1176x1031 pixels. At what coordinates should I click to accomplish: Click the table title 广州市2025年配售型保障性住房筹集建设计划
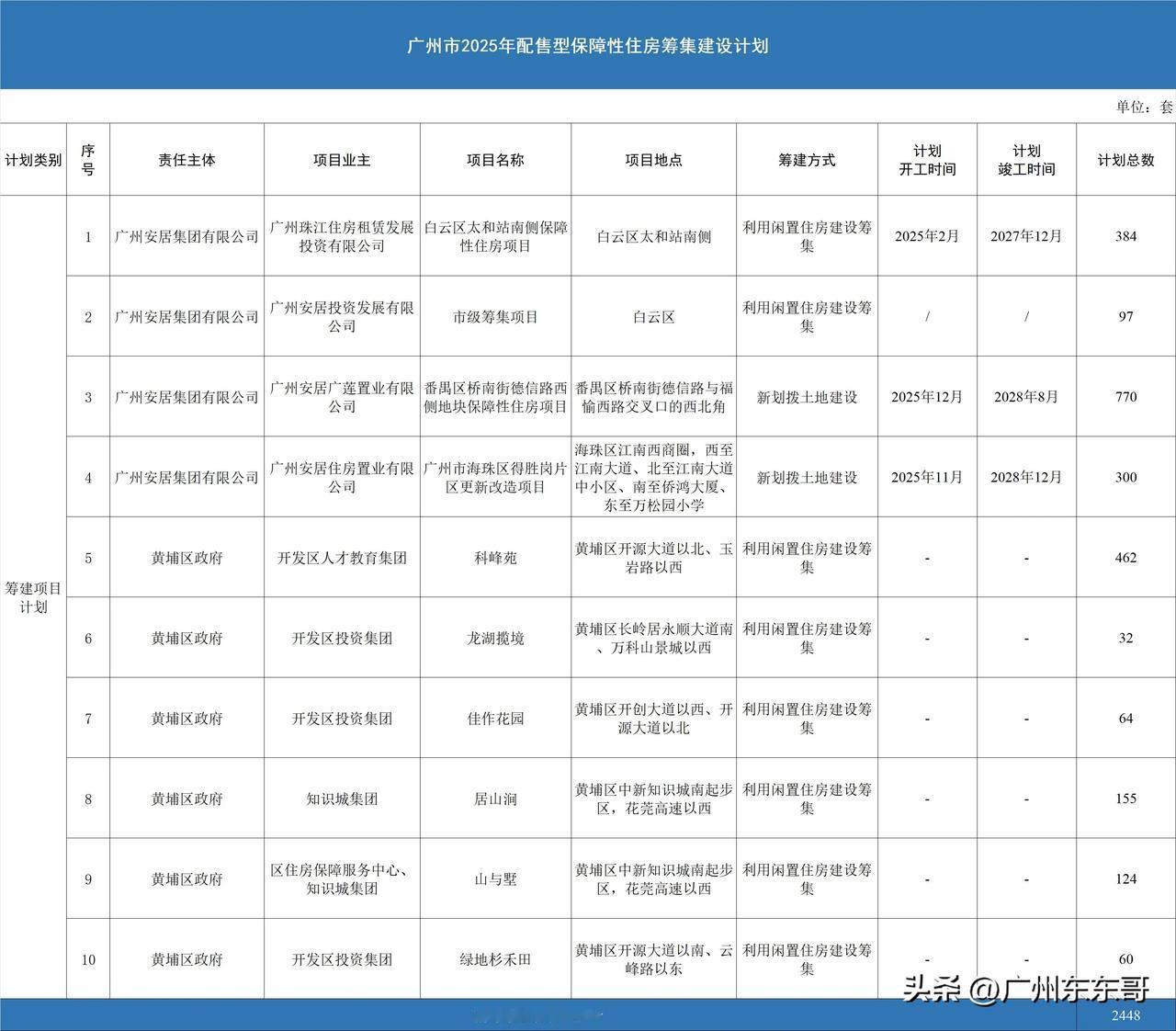(x=588, y=46)
